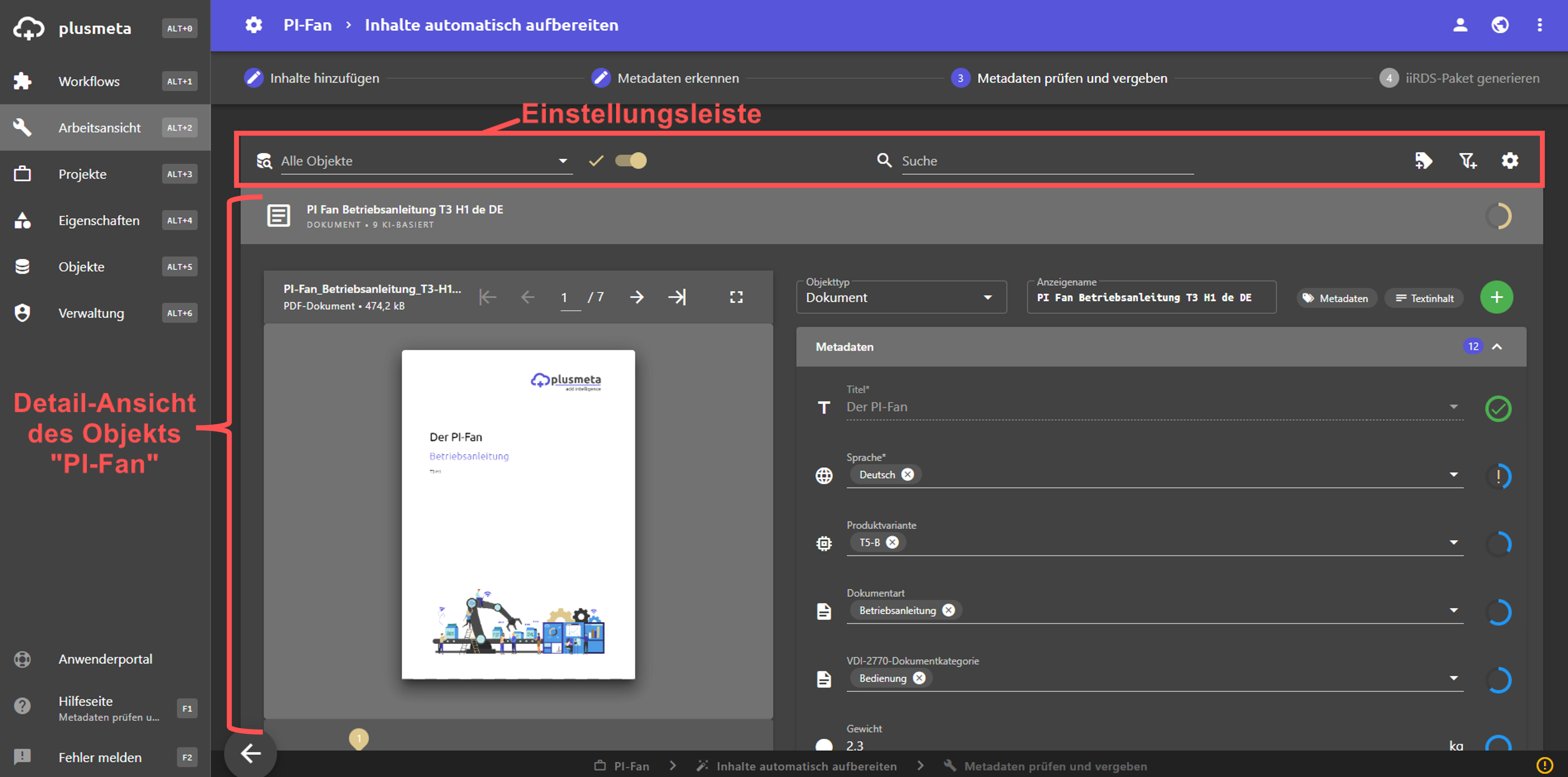1568x777 pixels.
Task: Click the VDI-2770-Dokumentkategorie confidence ring
Action: (x=1498, y=680)
